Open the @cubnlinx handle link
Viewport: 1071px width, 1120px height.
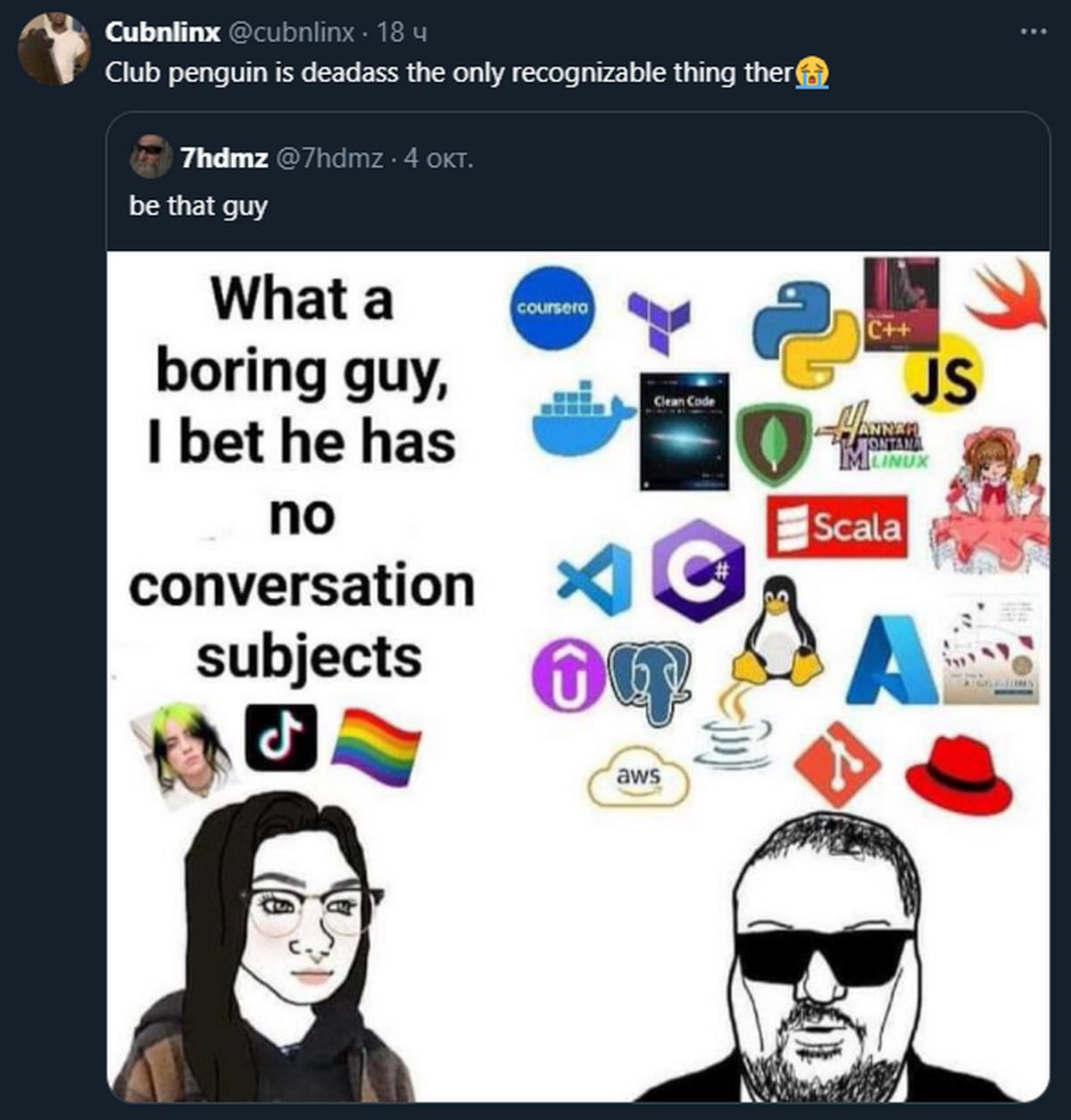(292, 32)
